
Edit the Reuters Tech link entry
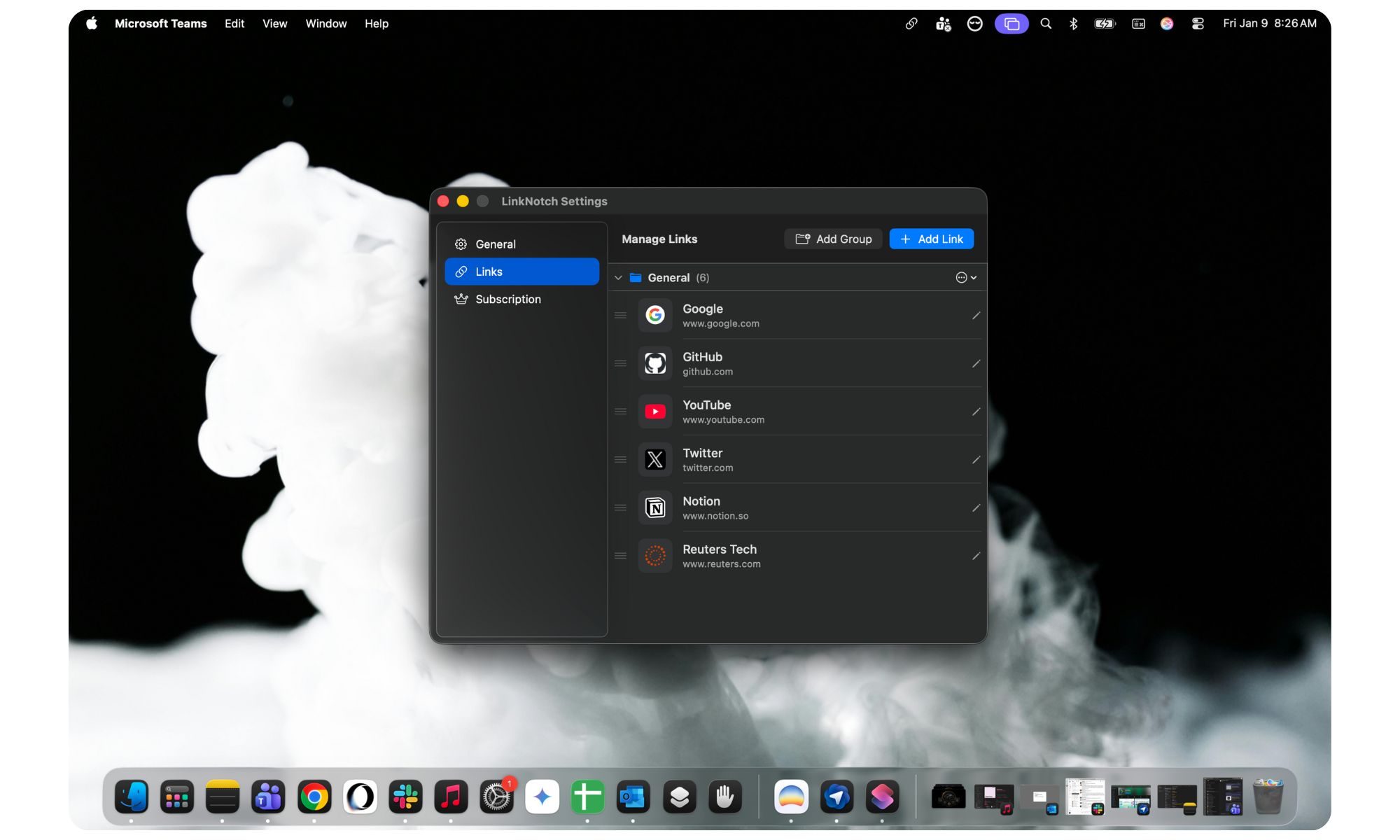click(976, 555)
